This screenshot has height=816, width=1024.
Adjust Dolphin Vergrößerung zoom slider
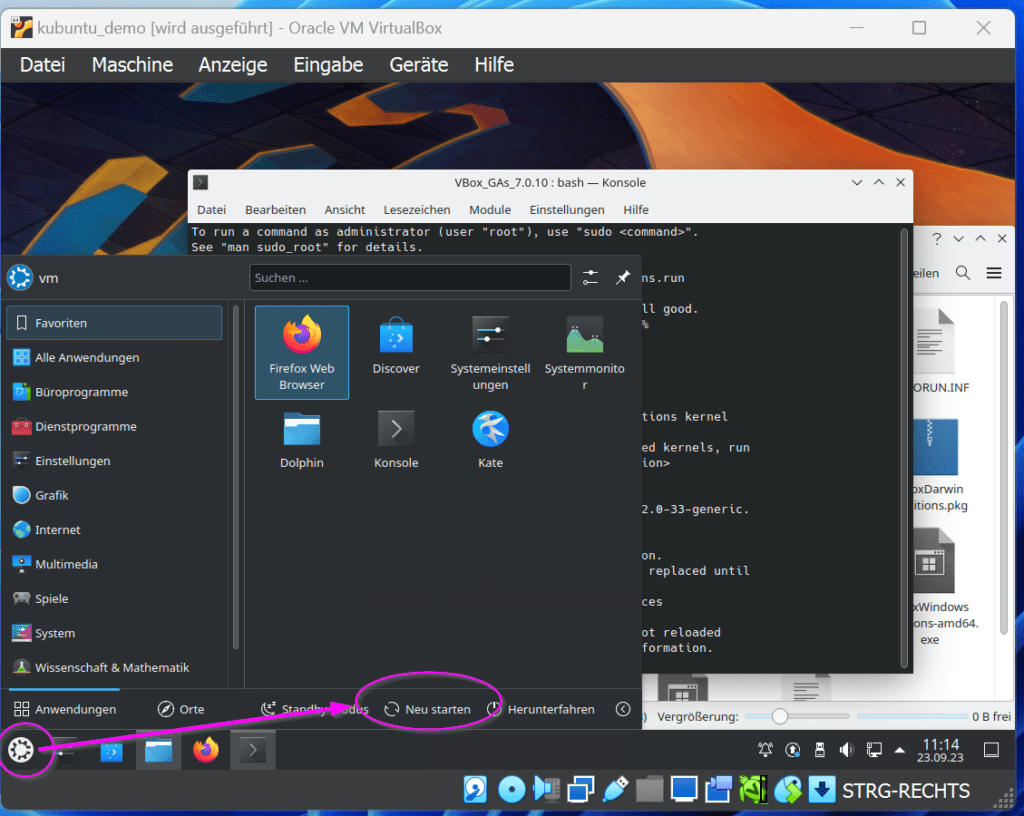(x=797, y=716)
